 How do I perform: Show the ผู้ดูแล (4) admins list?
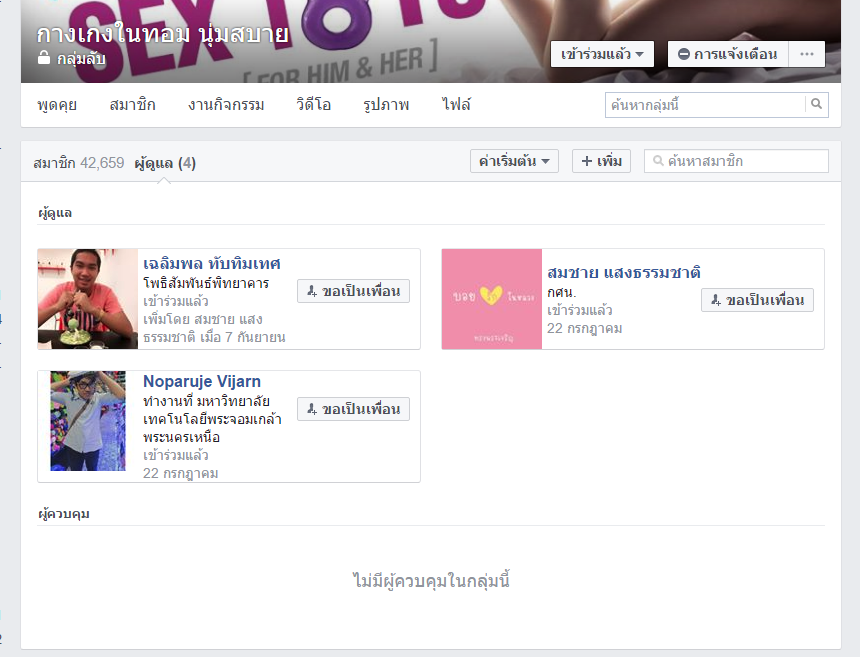(165, 162)
